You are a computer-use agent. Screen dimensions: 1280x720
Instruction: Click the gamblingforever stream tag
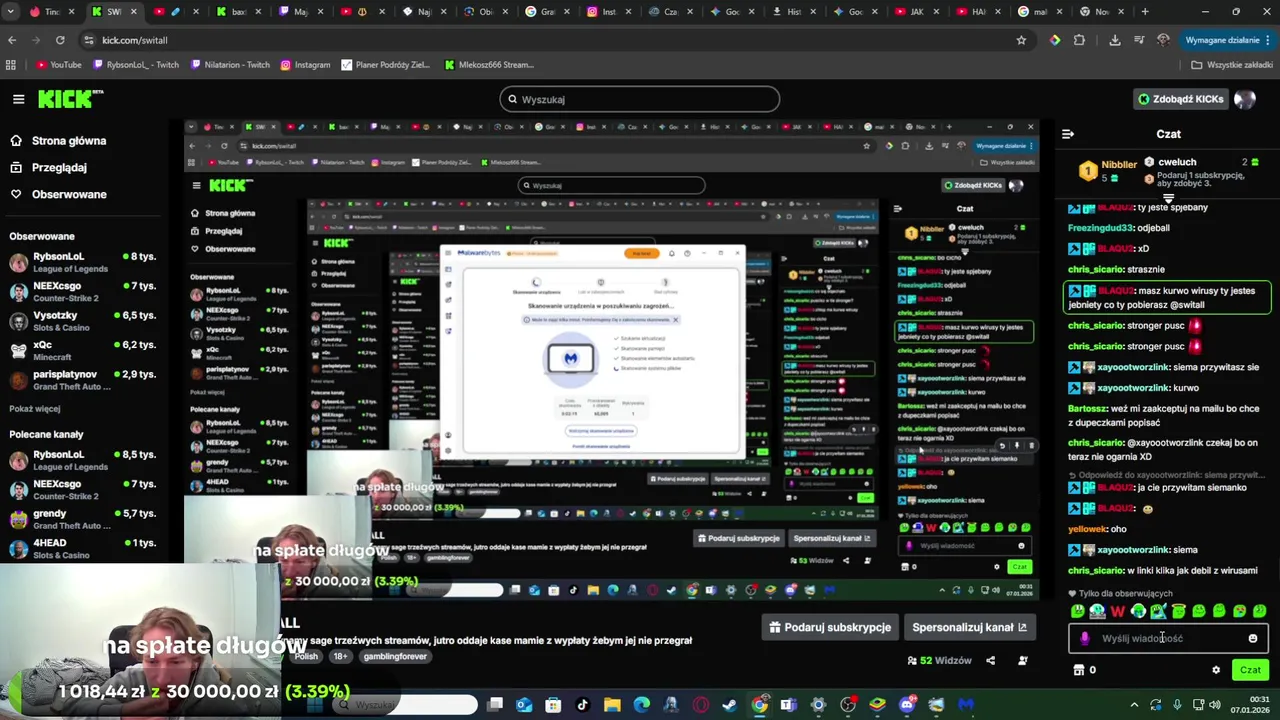pyautogui.click(x=395, y=656)
